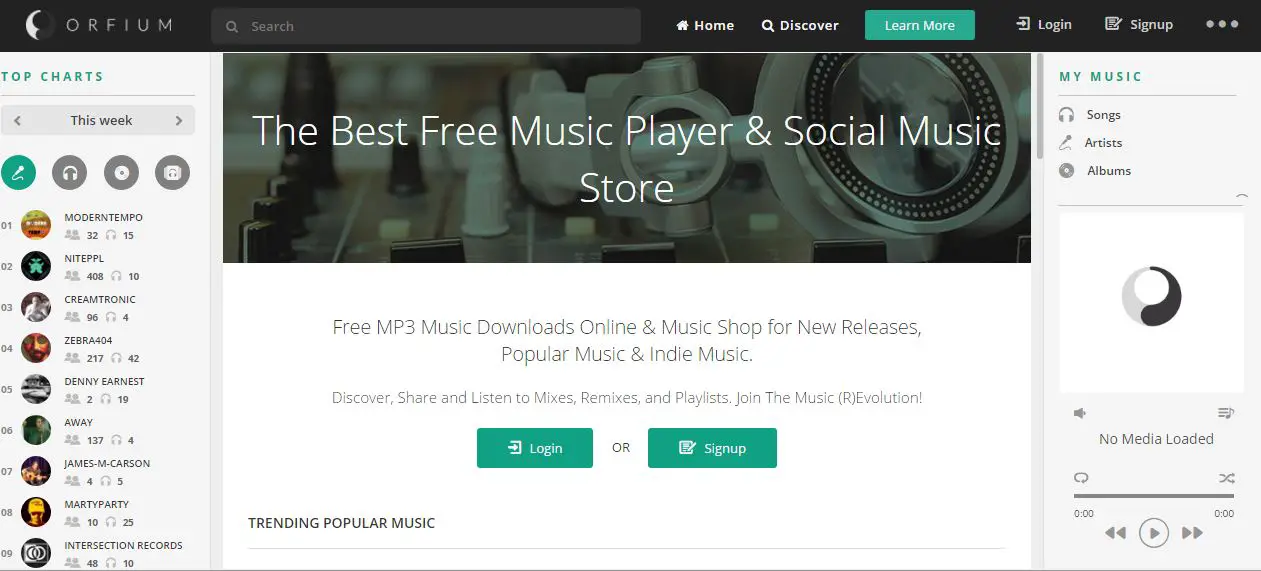Select the headphones songs chart icon
Image resolution: width=1261 pixels, height=571 pixels.
tap(70, 173)
